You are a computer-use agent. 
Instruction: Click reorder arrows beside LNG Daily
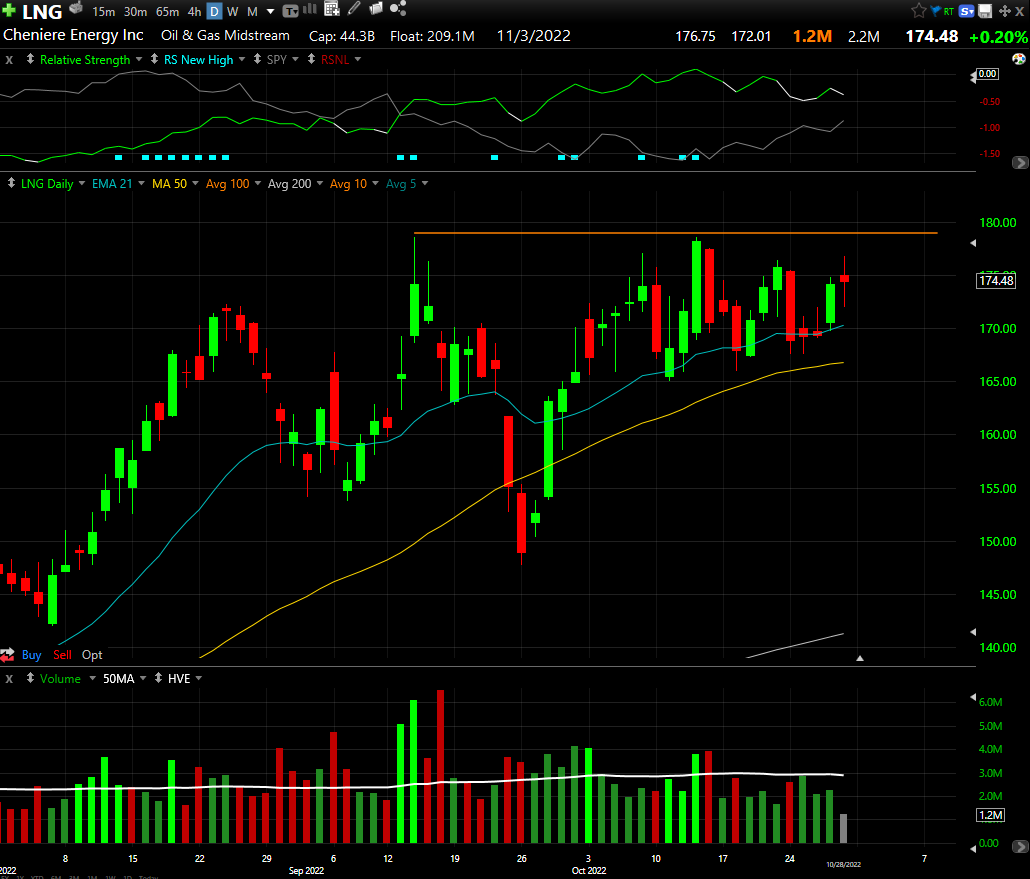click(x=11, y=183)
